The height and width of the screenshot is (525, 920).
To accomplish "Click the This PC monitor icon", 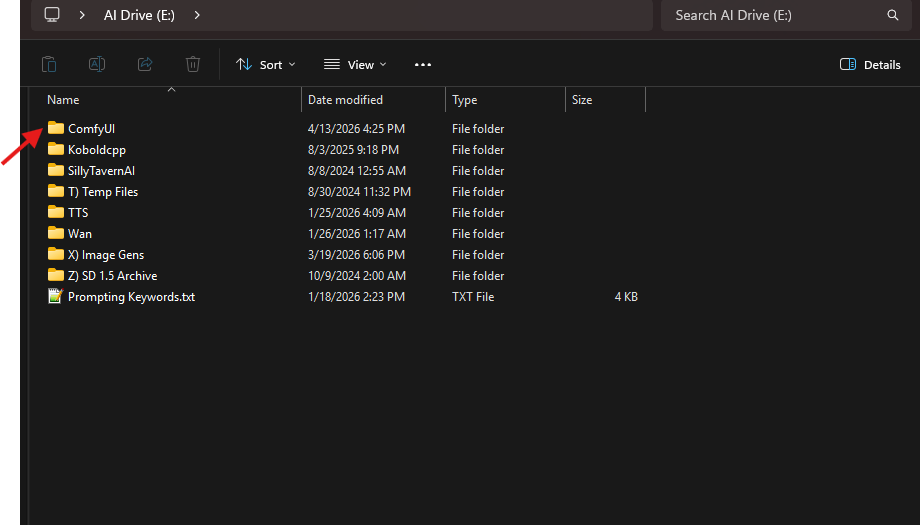I will [52, 15].
